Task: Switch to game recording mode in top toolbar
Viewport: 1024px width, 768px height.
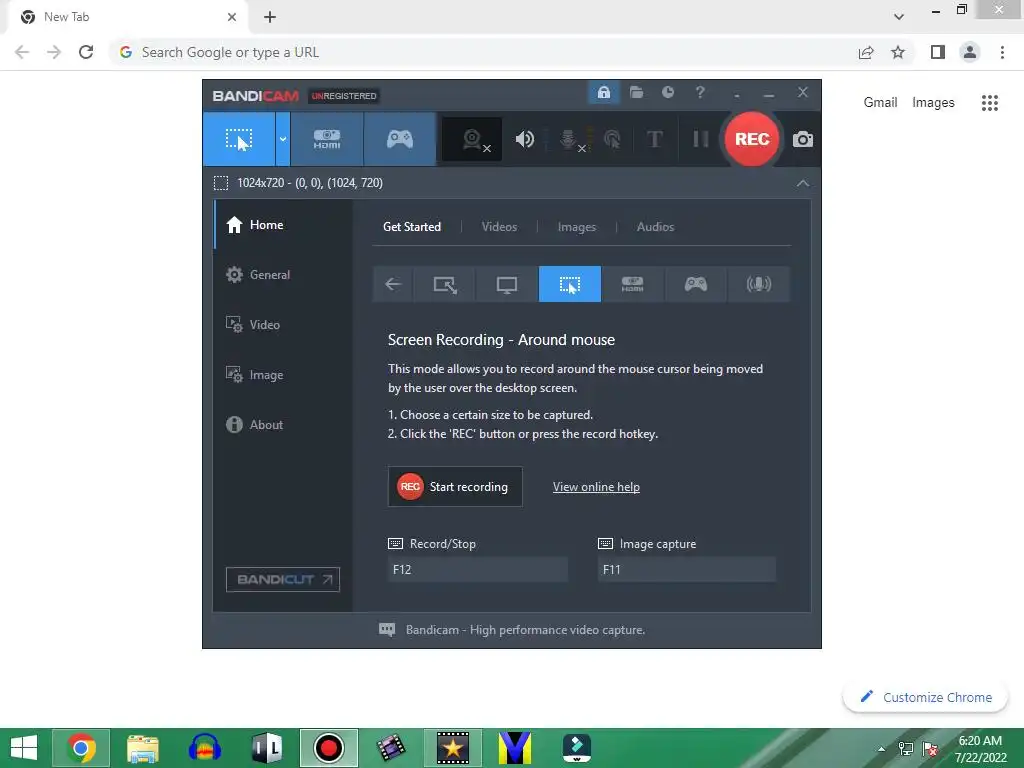Action: pyautogui.click(x=400, y=139)
